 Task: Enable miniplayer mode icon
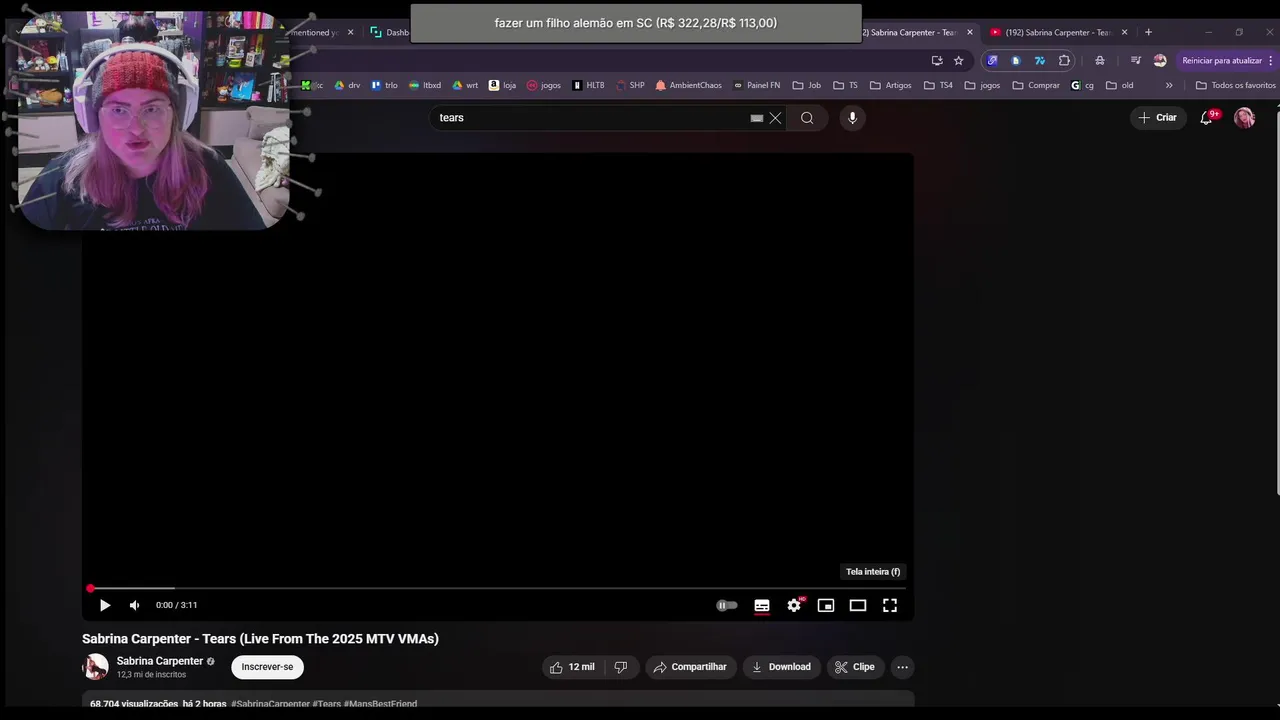(826, 605)
